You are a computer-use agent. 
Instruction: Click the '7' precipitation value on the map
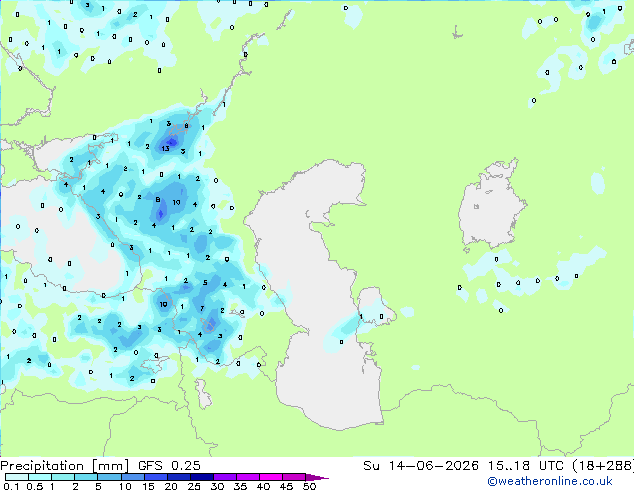[202, 309]
